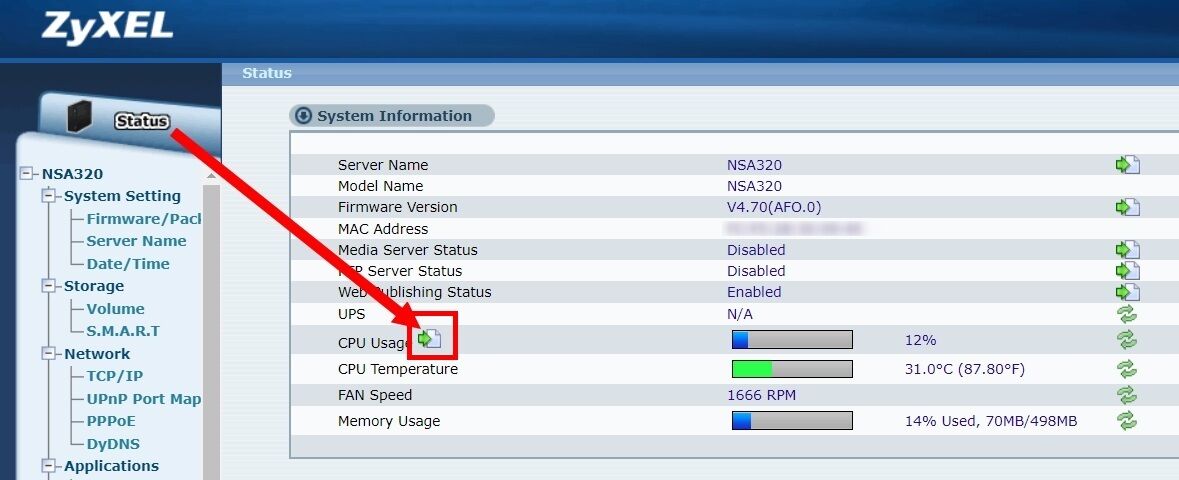Click the go-to icon beside FTP Server Status
This screenshot has height=480, width=1179.
click(1127, 271)
